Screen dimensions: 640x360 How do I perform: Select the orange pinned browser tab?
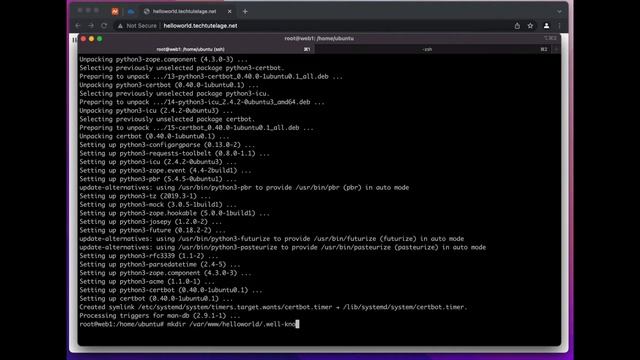tap(115, 11)
